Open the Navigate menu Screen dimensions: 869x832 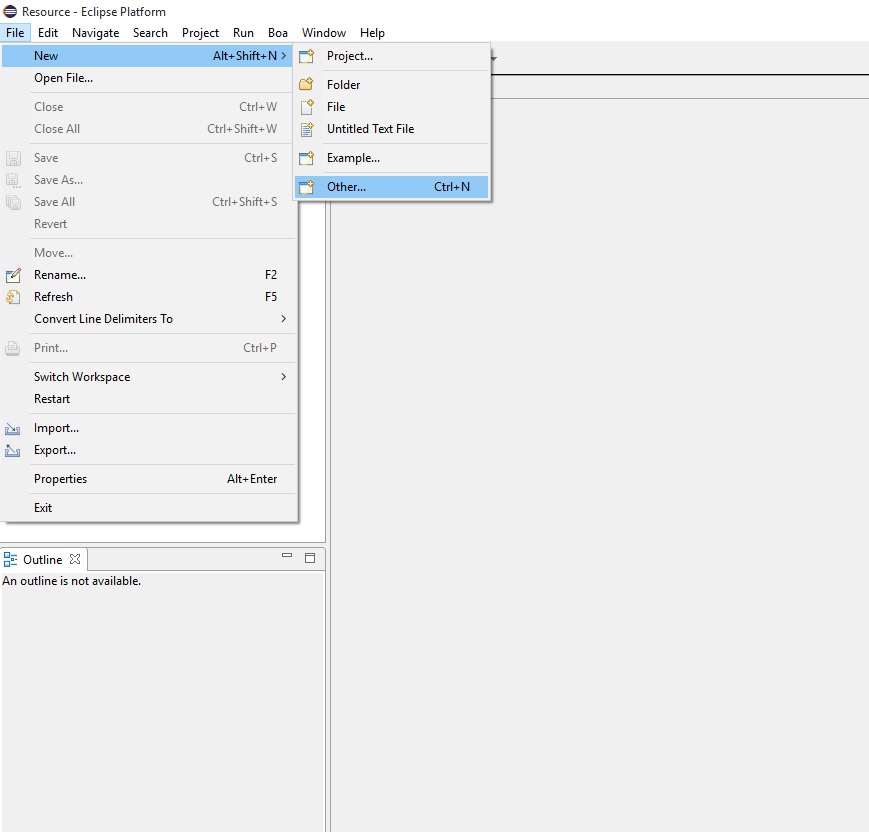95,33
